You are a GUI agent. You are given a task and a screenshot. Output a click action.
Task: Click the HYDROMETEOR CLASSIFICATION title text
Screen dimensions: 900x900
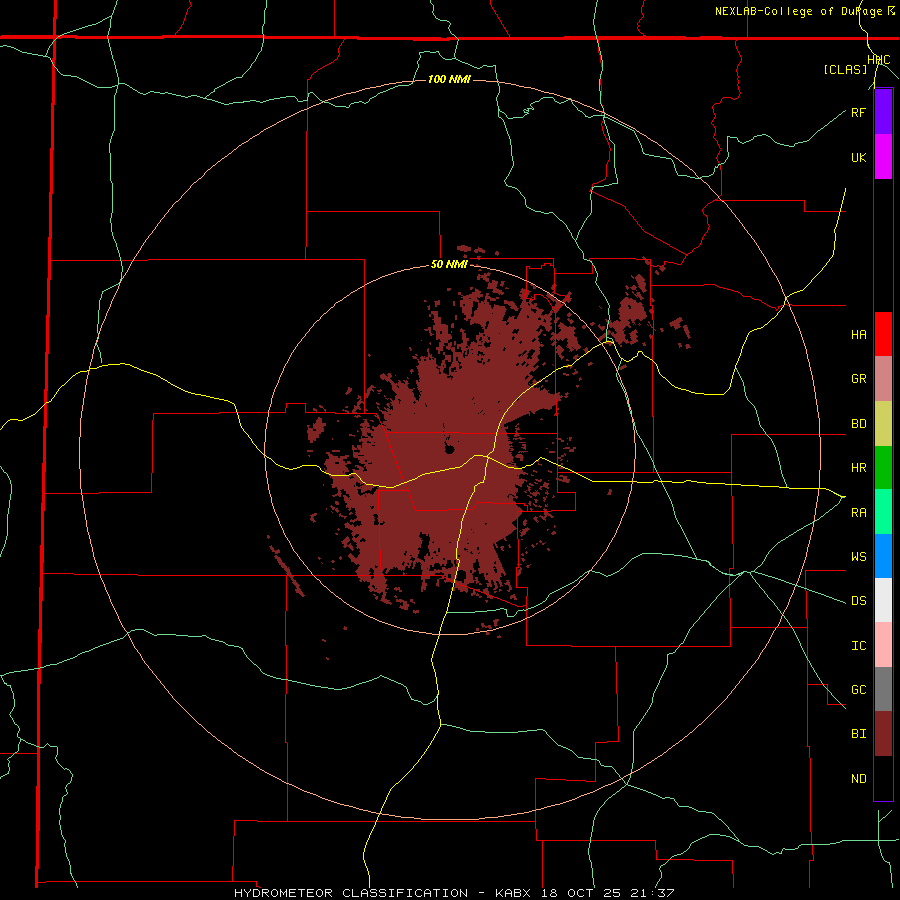pos(351,893)
